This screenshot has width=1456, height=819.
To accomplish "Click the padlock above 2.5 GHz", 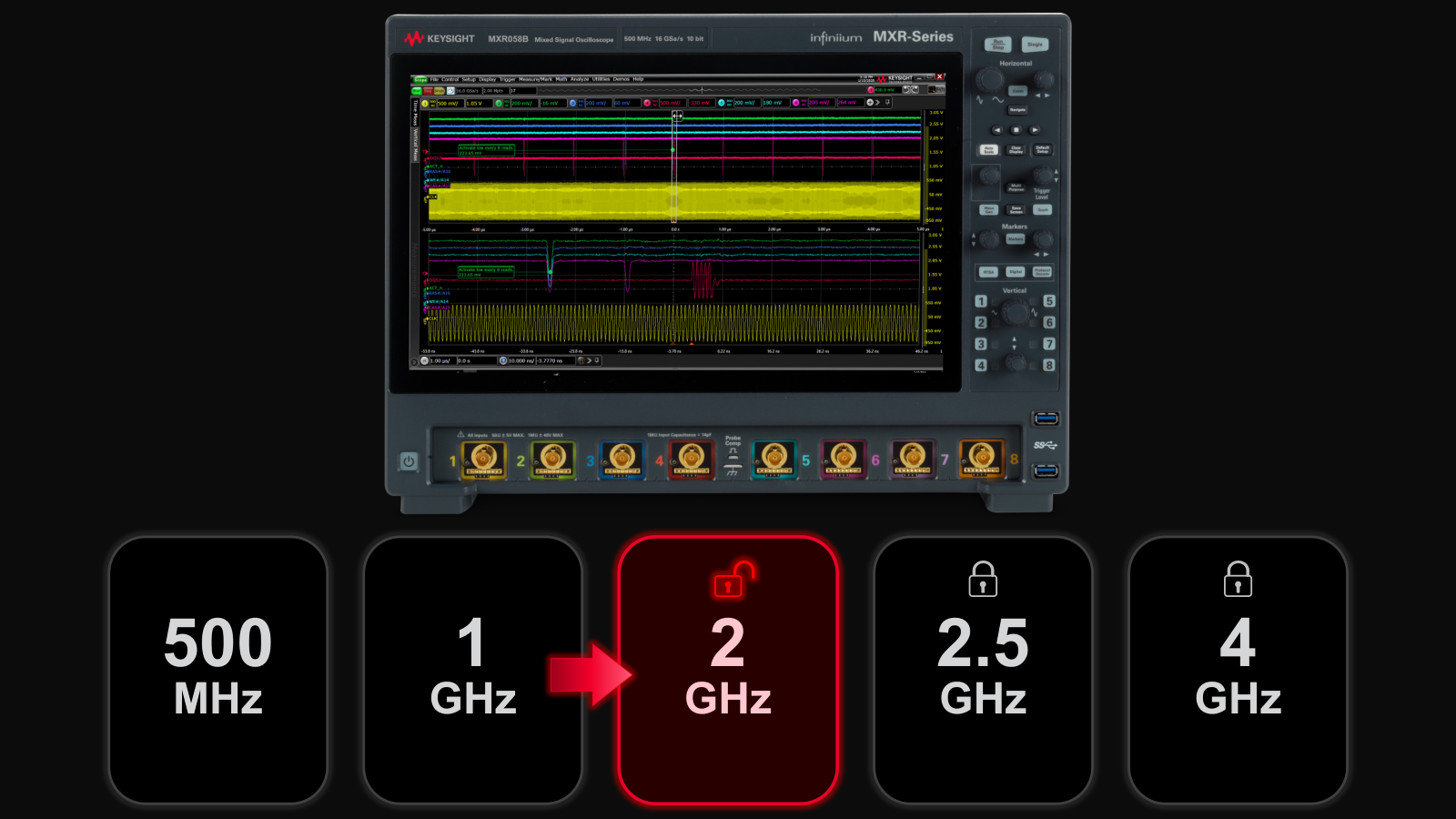I will 983,579.
